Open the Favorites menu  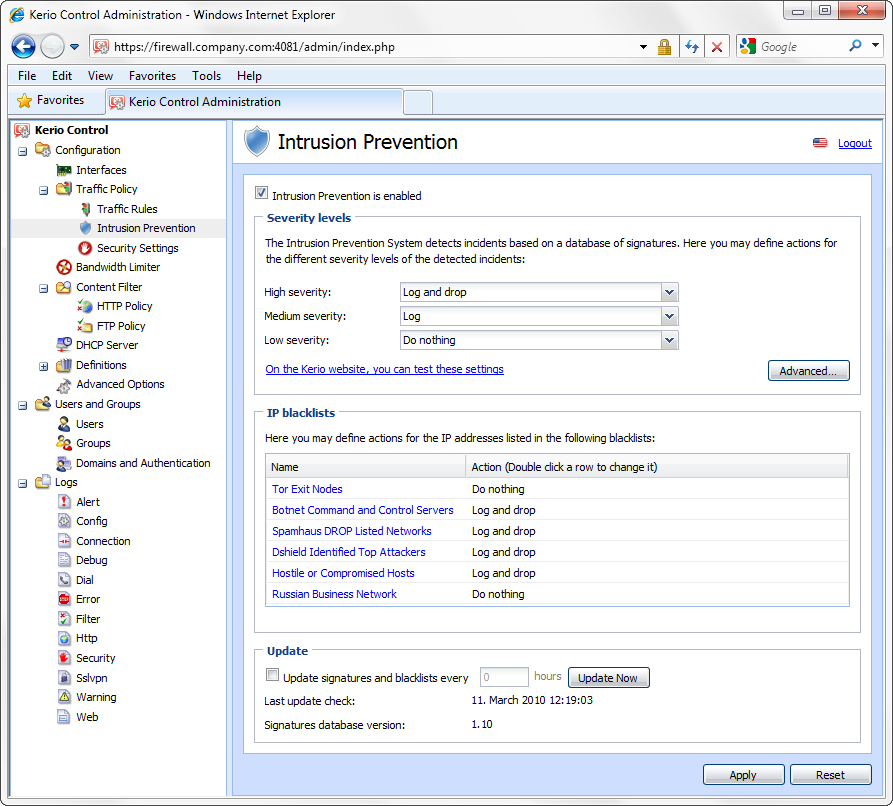tap(152, 76)
